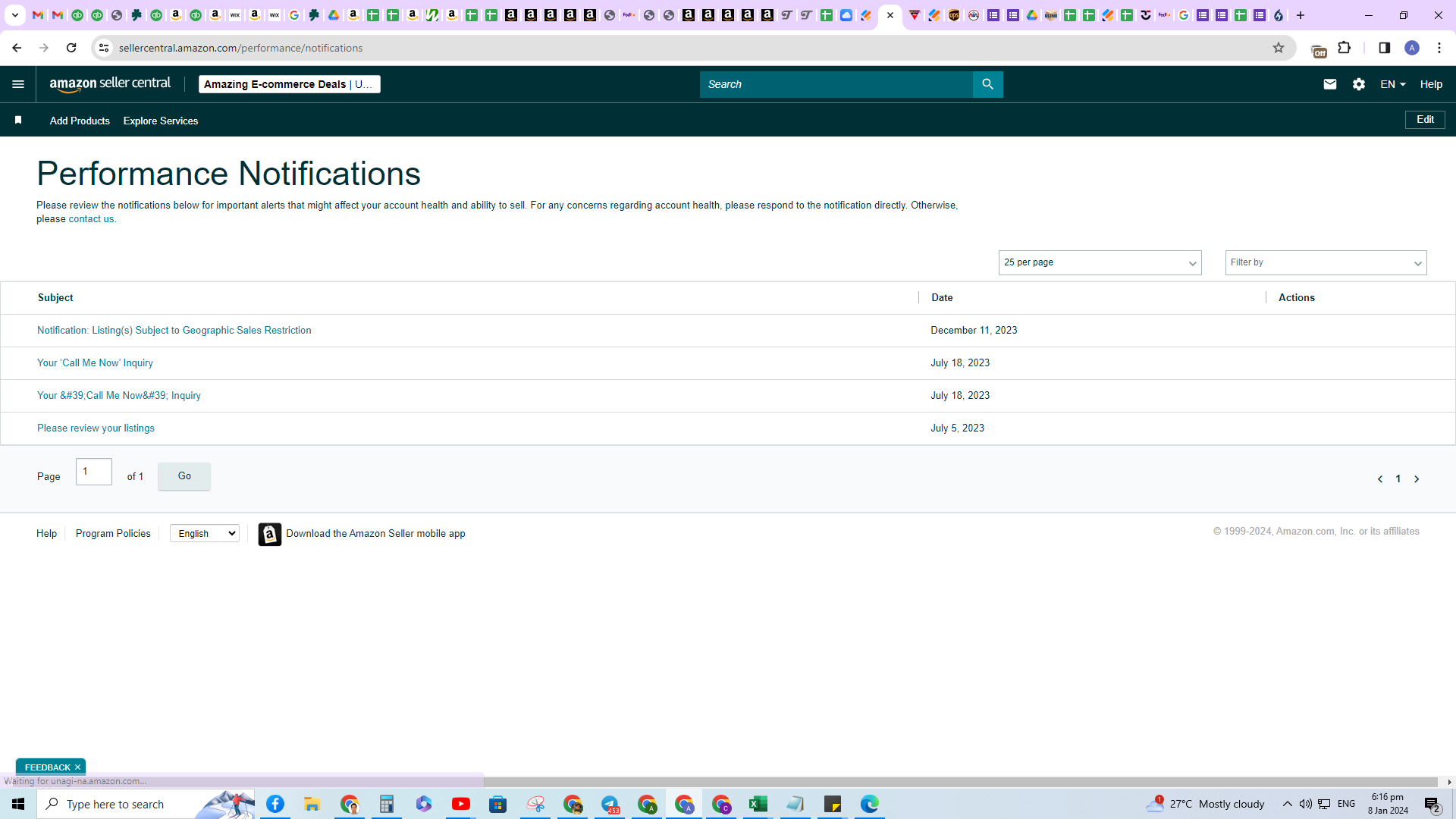
Task: Open Program Policies footer link
Action: 113,534
